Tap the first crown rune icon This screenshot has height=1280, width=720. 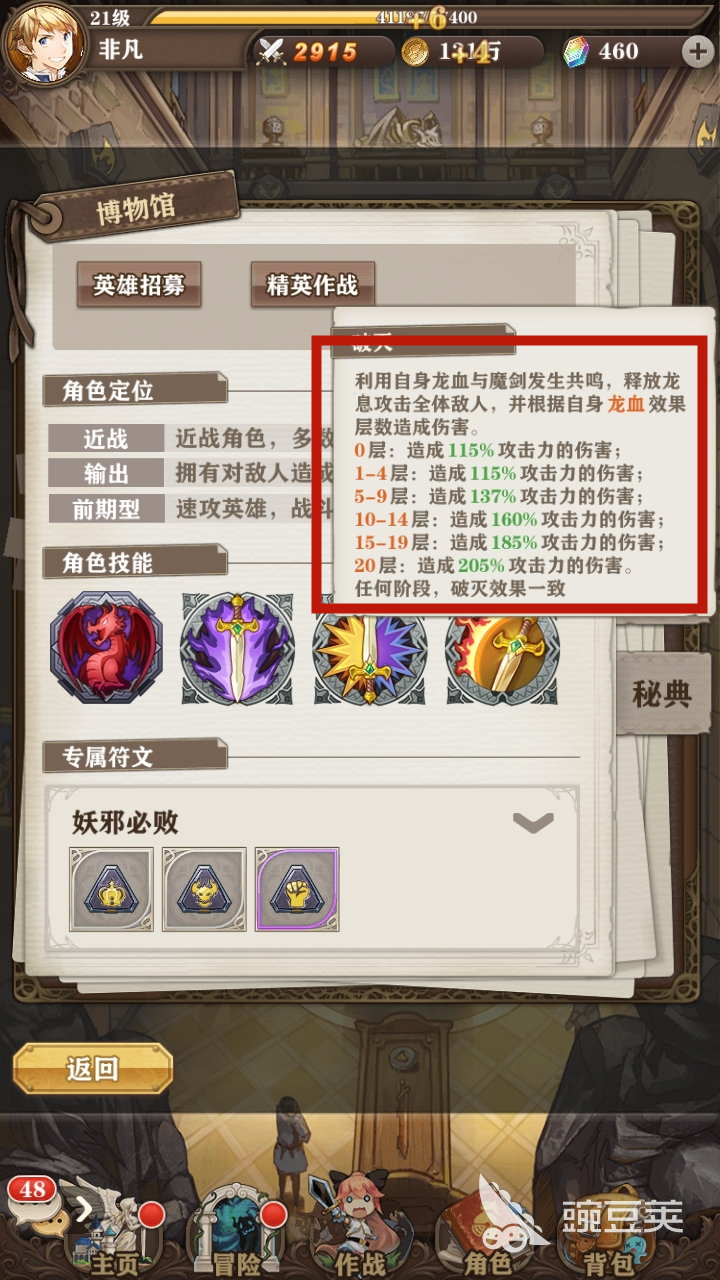point(111,889)
